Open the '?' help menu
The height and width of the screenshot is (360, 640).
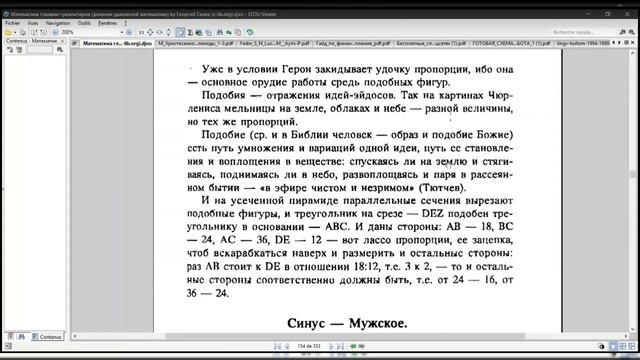(126, 23)
